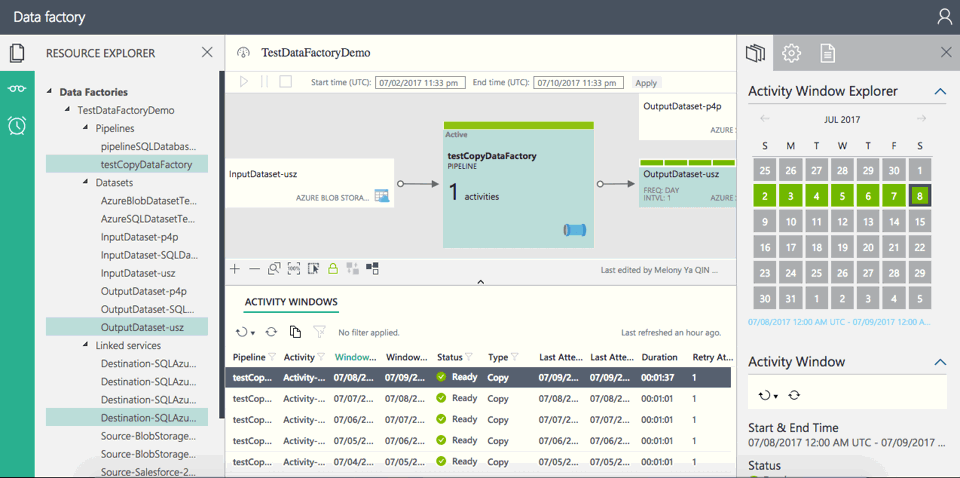Collapse the Activity Window section
This screenshot has width=960, height=478.
pos(940,362)
